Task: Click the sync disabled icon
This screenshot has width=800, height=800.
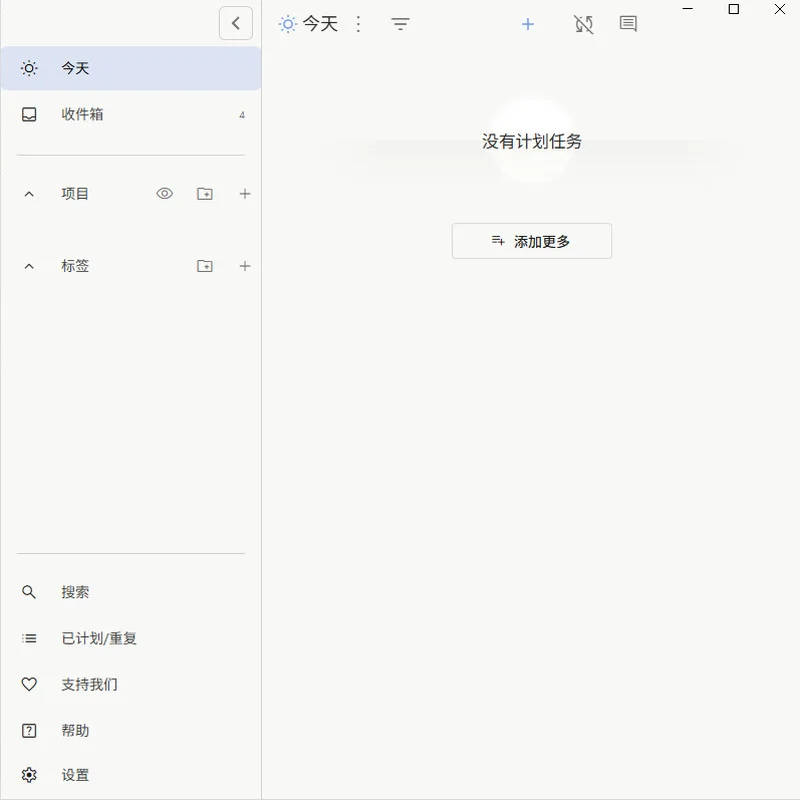Action: (584, 24)
